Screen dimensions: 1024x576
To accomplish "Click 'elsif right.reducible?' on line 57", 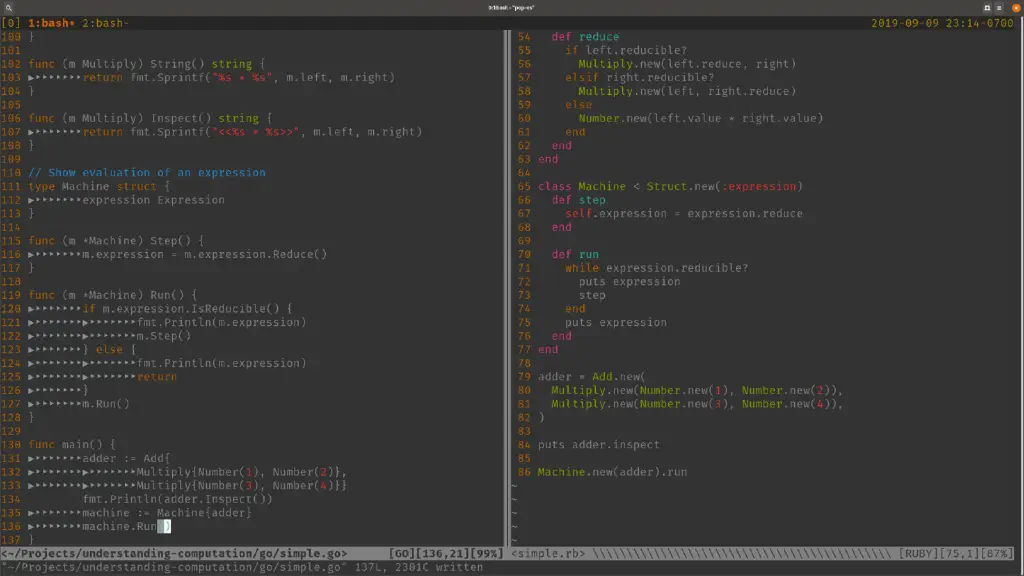I will pyautogui.click(x=640, y=77).
